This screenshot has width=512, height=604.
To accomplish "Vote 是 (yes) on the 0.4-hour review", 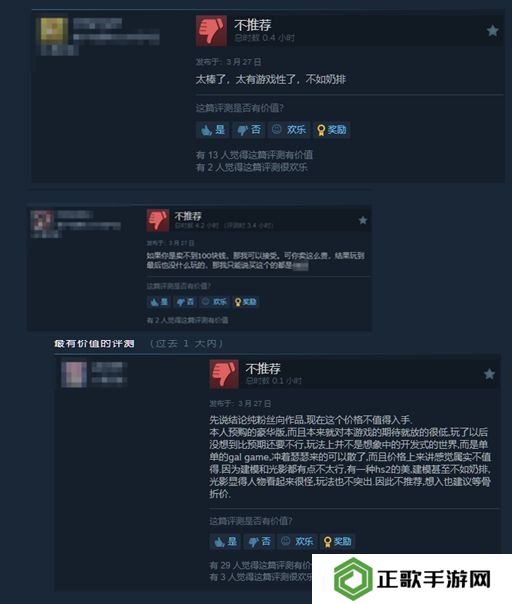I will point(213,130).
